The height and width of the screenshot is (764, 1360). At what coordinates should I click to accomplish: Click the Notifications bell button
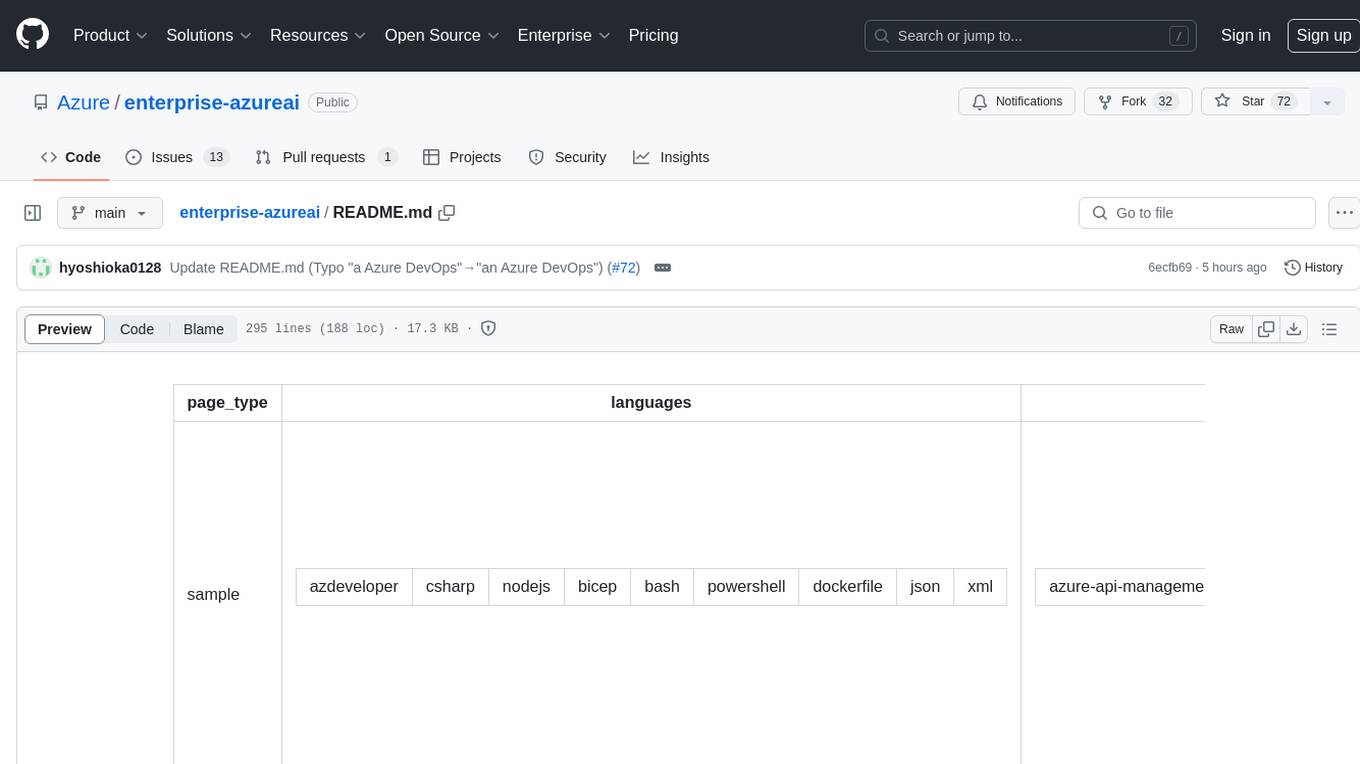1017,102
